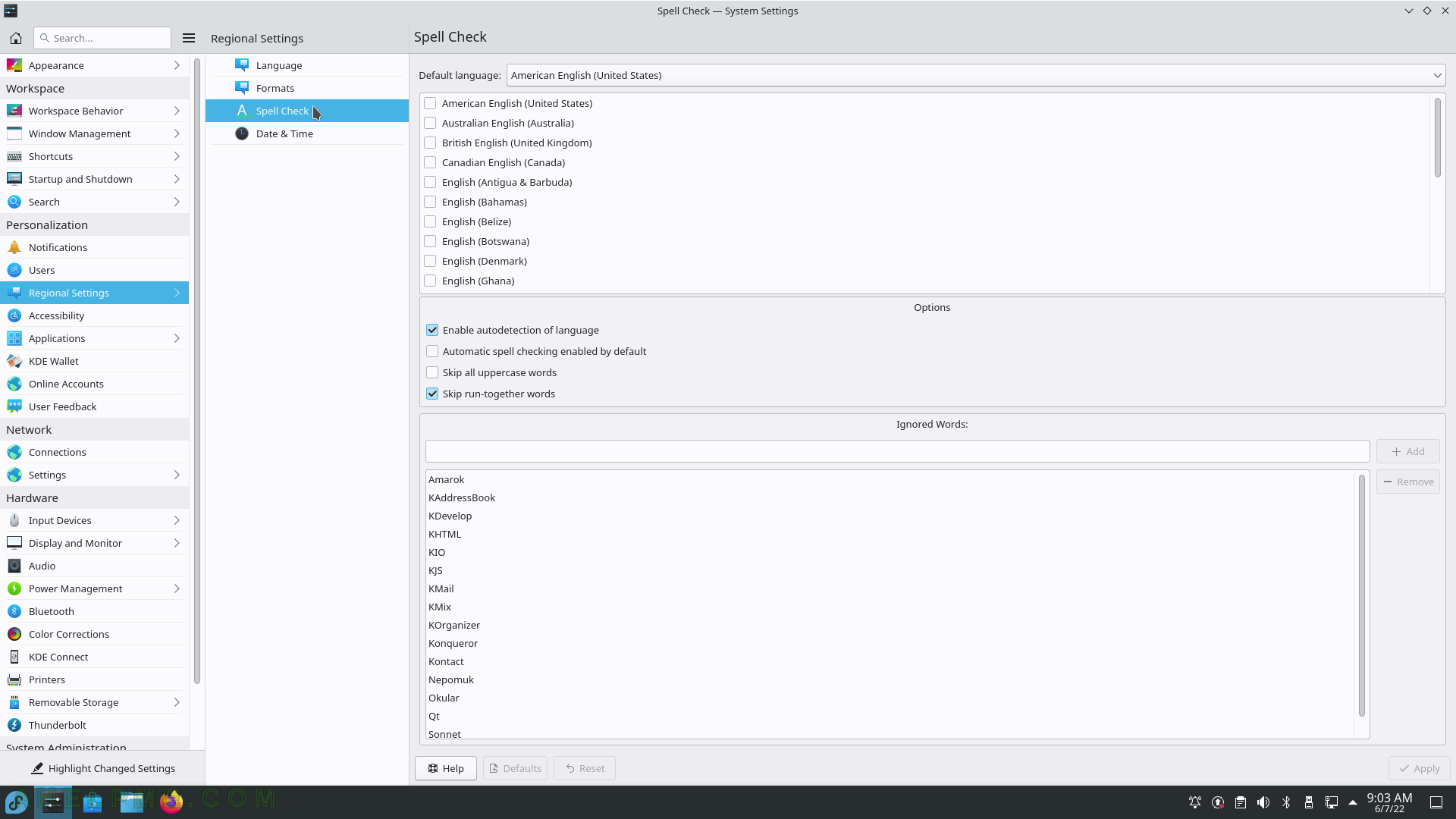Open the Thunderbolt icon

pos(14,725)
